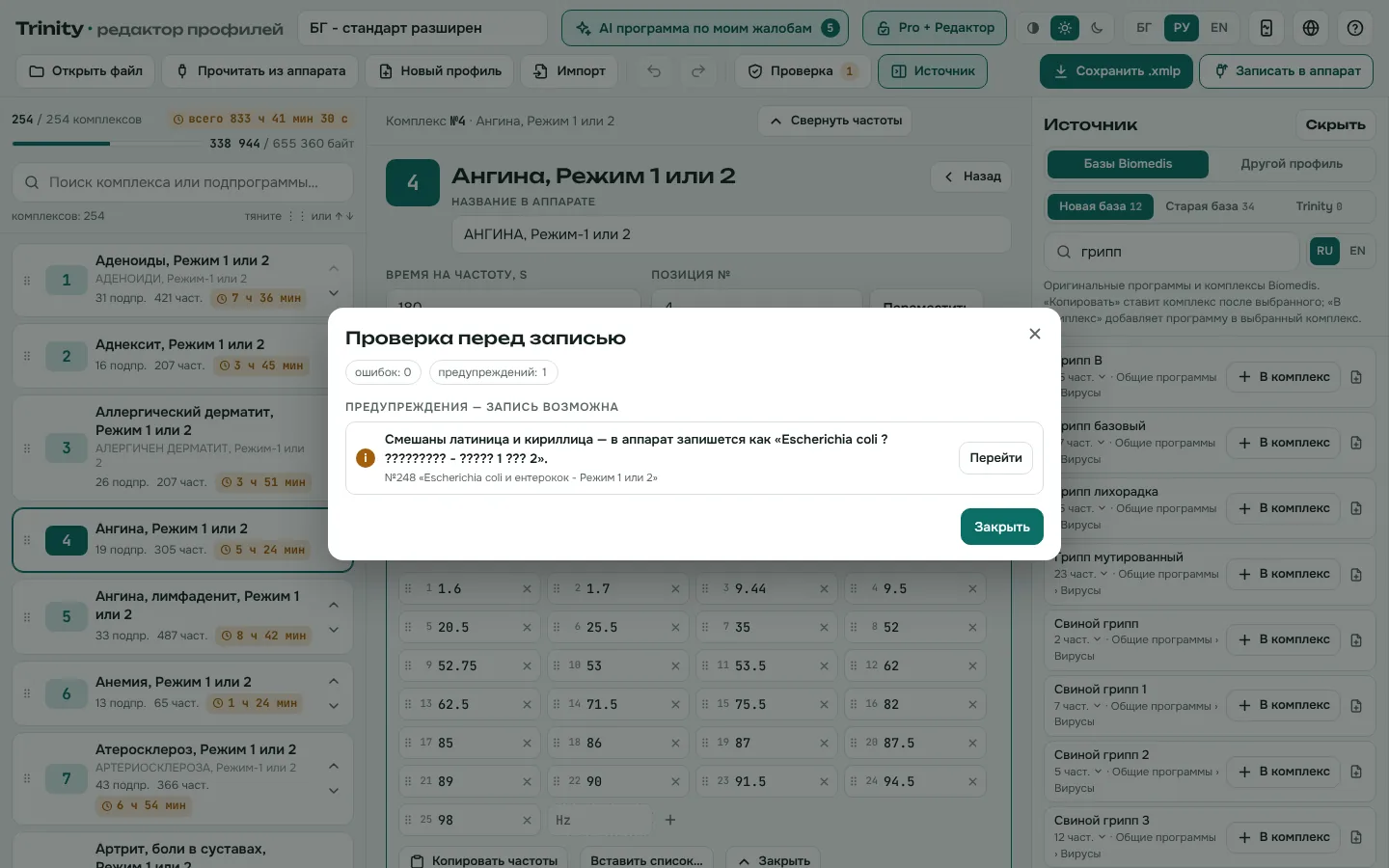Switch to the dark moon theme

click(1097, 28)
